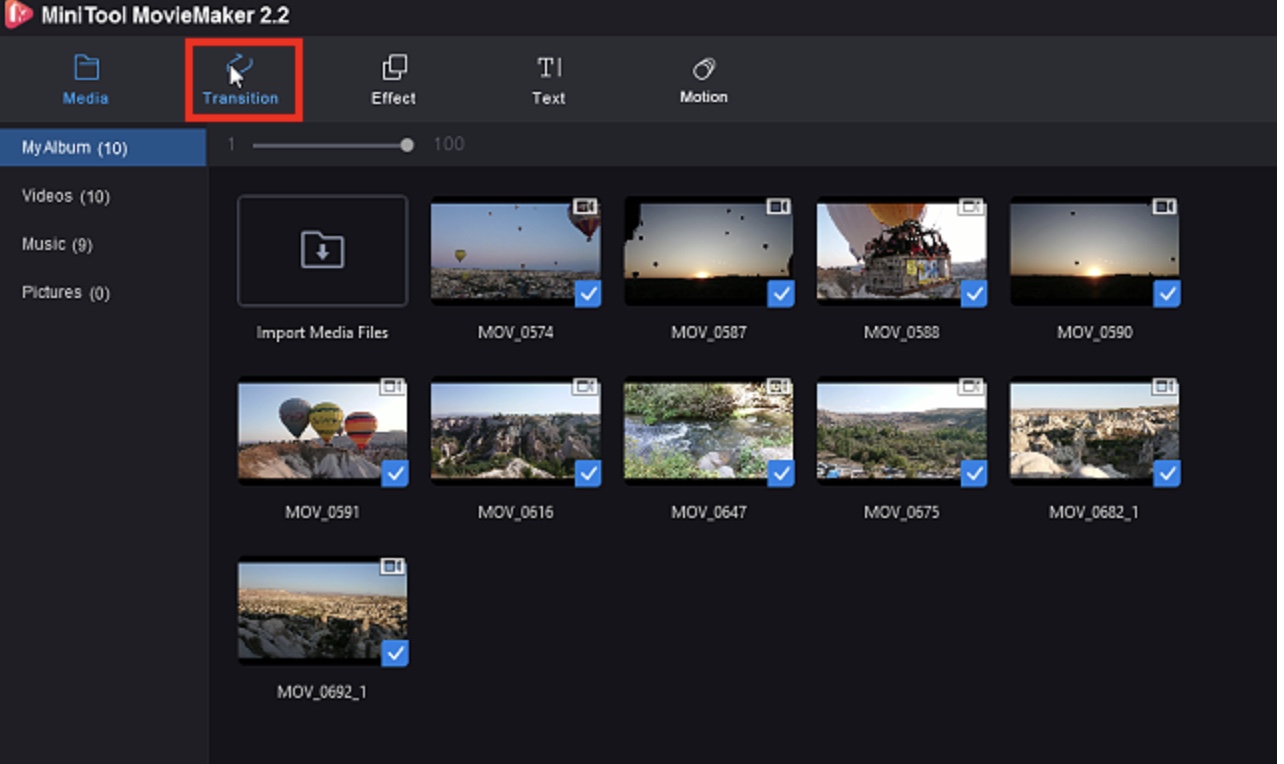
Task: Click the MOV_0692_1 file name
Action: click(322, 692)
